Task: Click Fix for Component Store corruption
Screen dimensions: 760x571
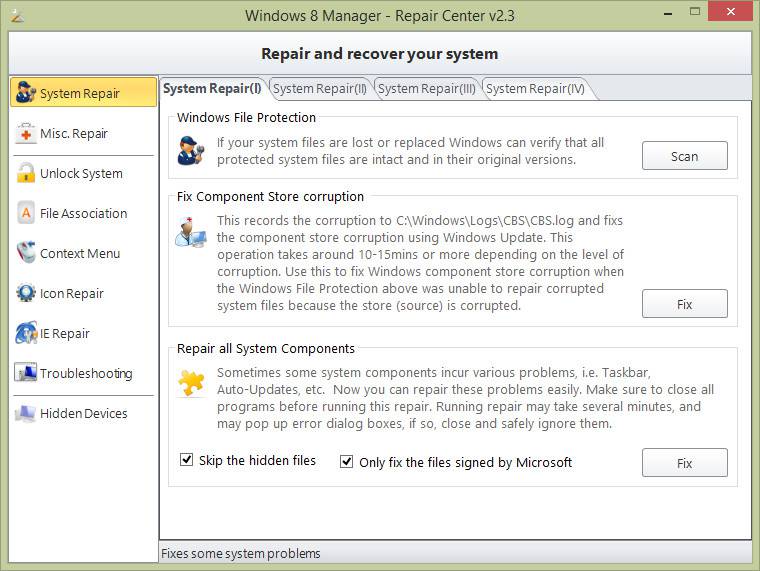Action: tap(684, 303)
